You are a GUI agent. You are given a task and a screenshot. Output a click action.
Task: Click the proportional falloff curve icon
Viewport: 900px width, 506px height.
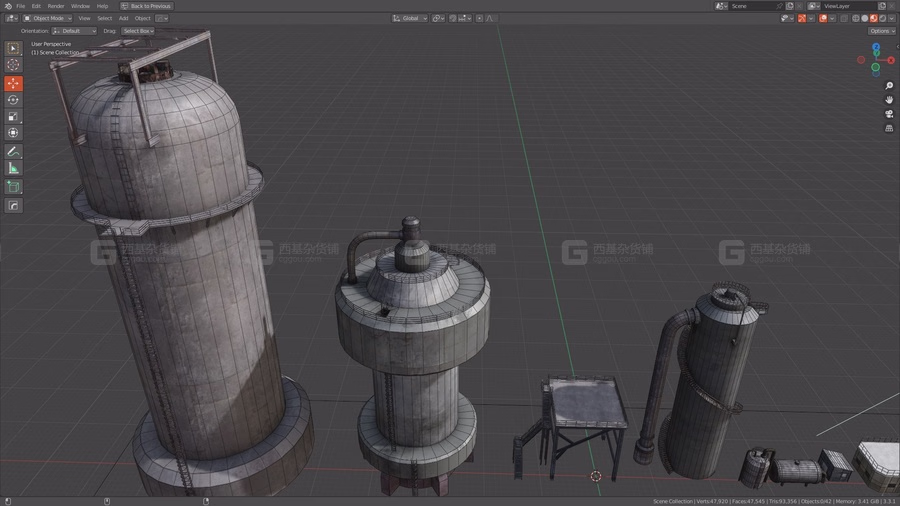click(x=490, y=18)
